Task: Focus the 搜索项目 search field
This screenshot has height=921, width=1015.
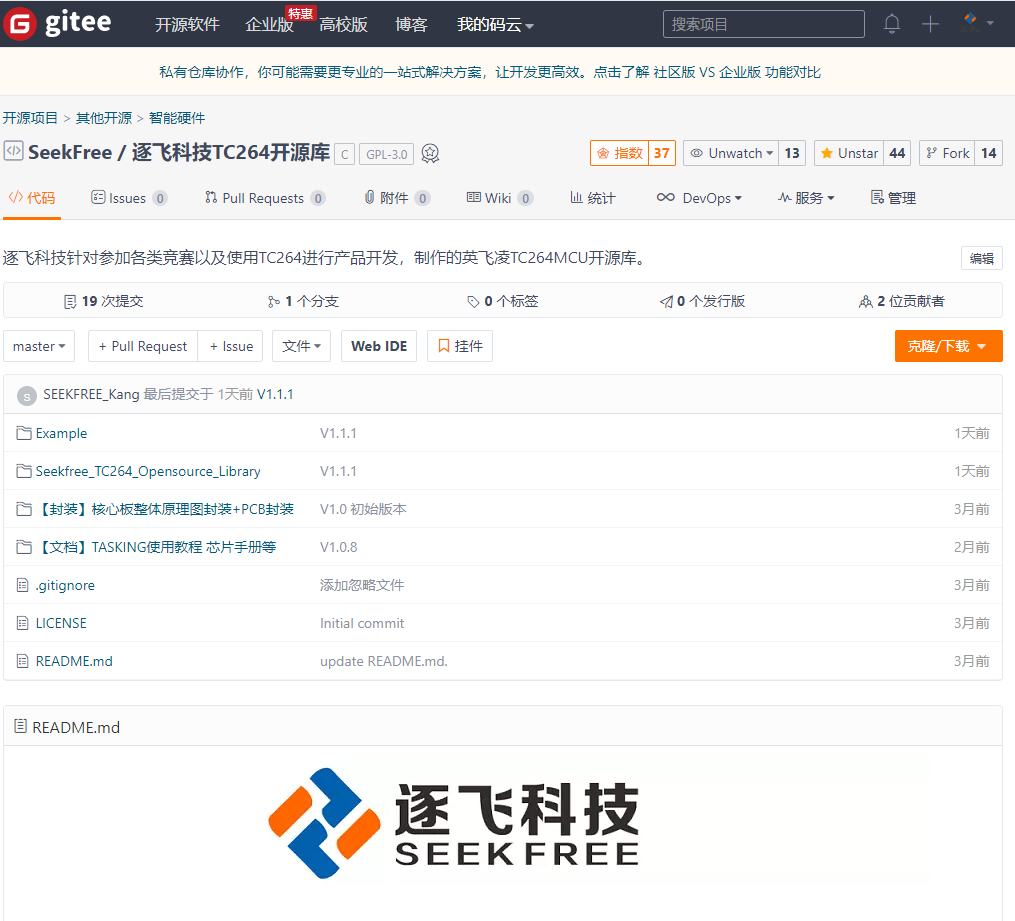Action: tap(764, 24)
